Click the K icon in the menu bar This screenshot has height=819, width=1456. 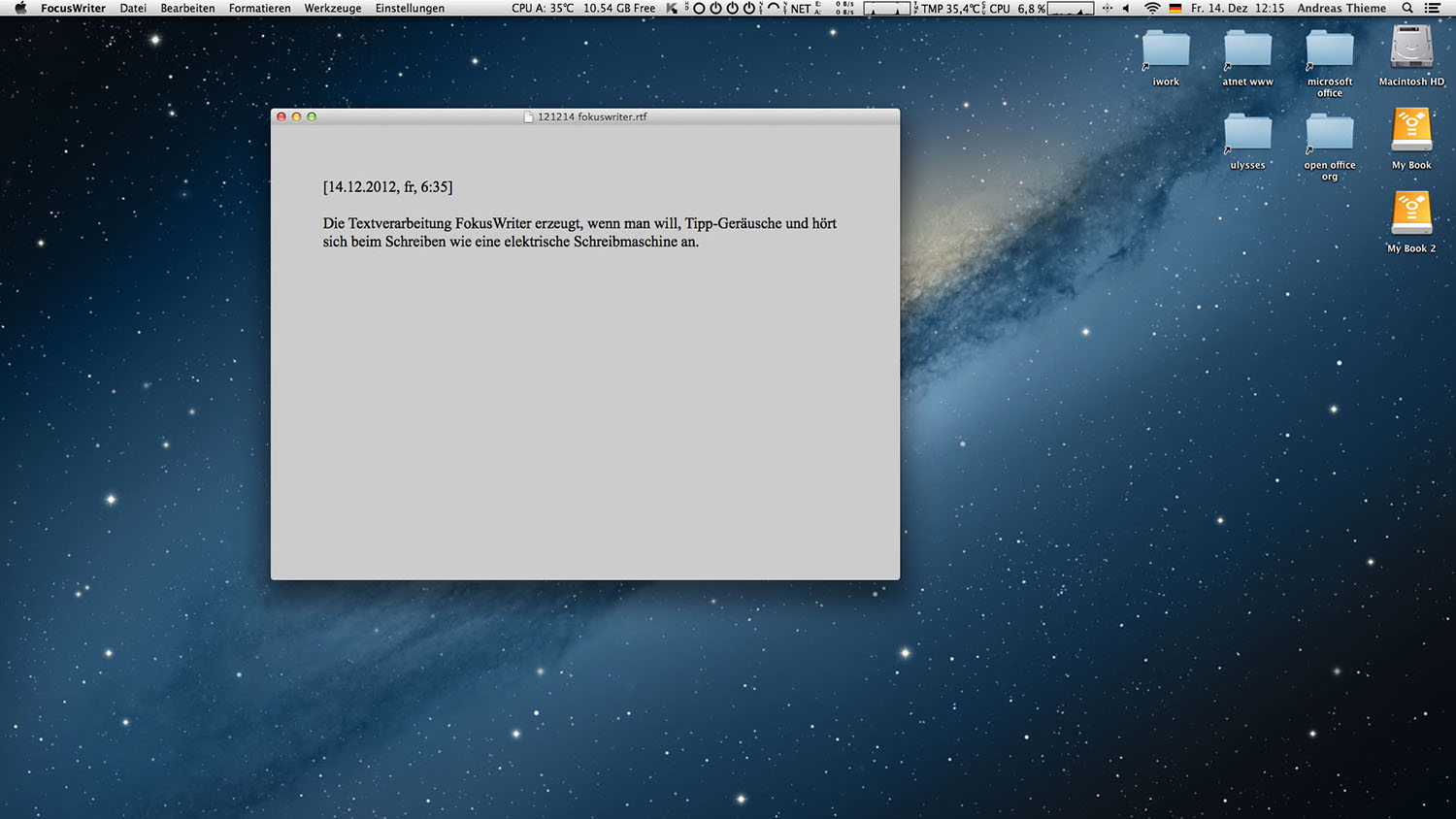[672, 8]
